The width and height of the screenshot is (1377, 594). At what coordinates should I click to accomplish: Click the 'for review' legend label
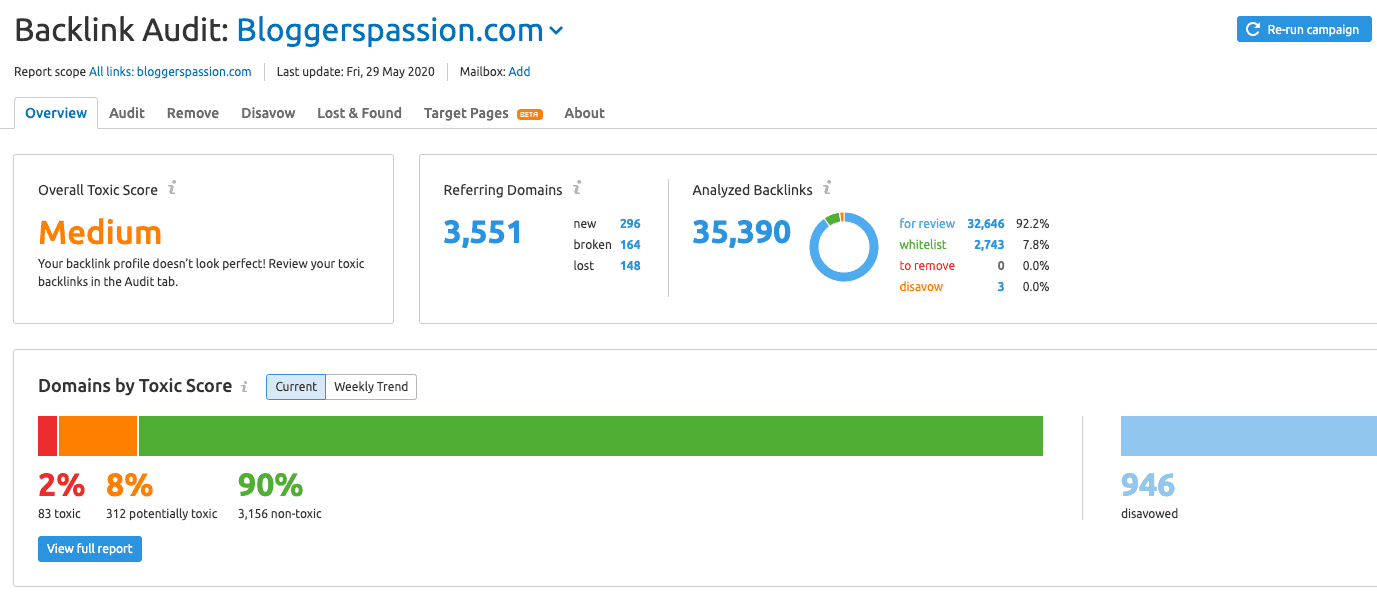tap(927, 224)
